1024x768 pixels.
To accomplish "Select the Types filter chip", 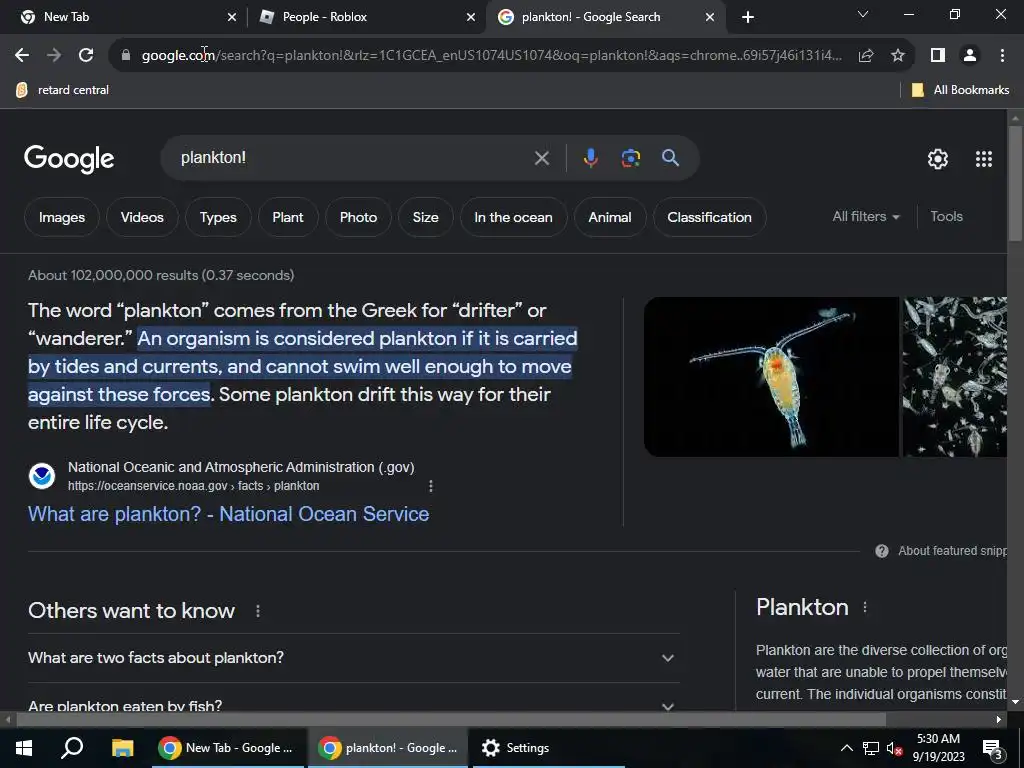I will tap(218, 217).
